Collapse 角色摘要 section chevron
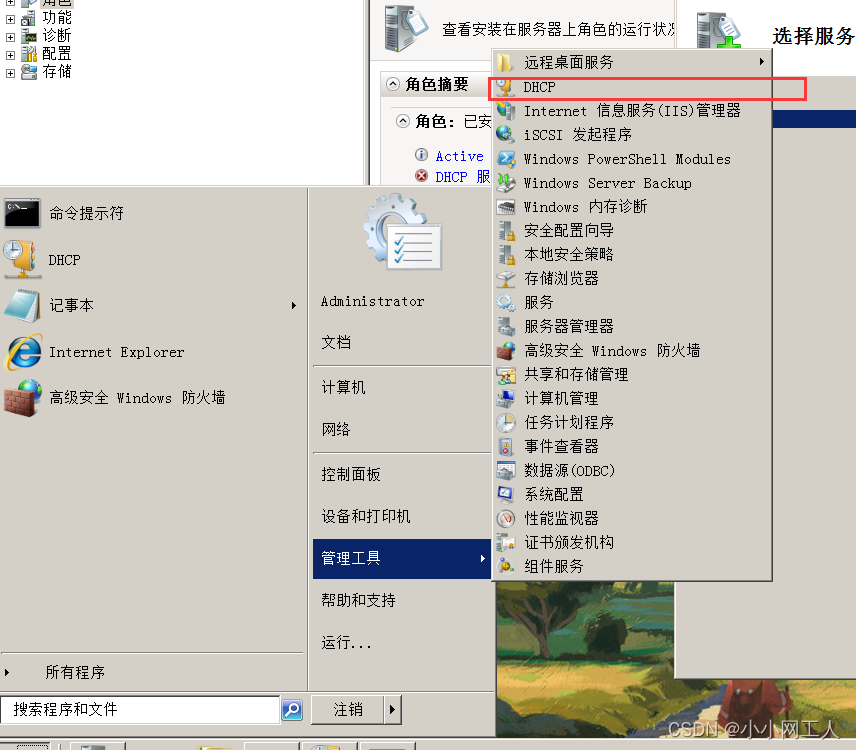 coord(393,84)
